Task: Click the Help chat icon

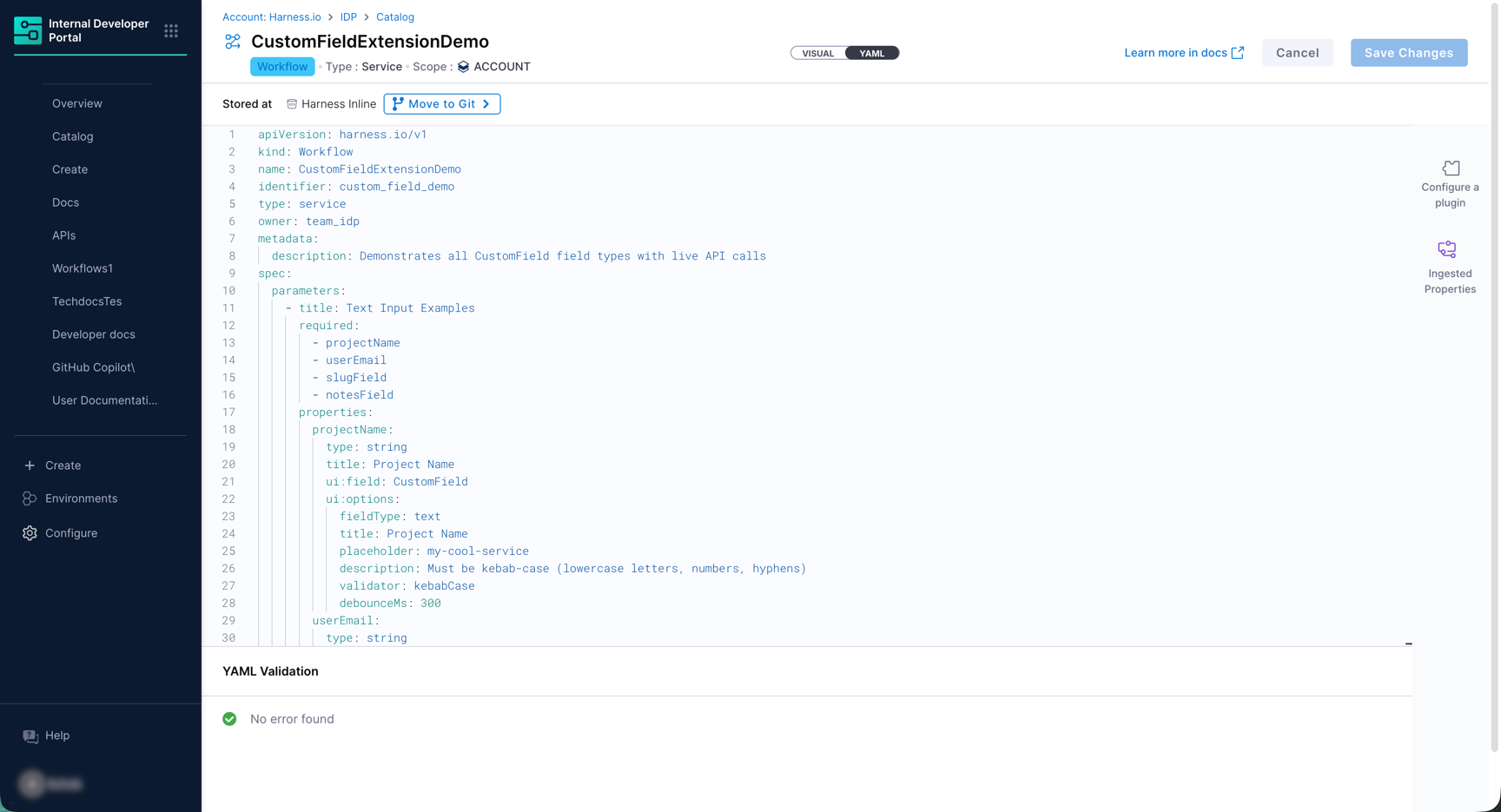Action: (30, 735)
